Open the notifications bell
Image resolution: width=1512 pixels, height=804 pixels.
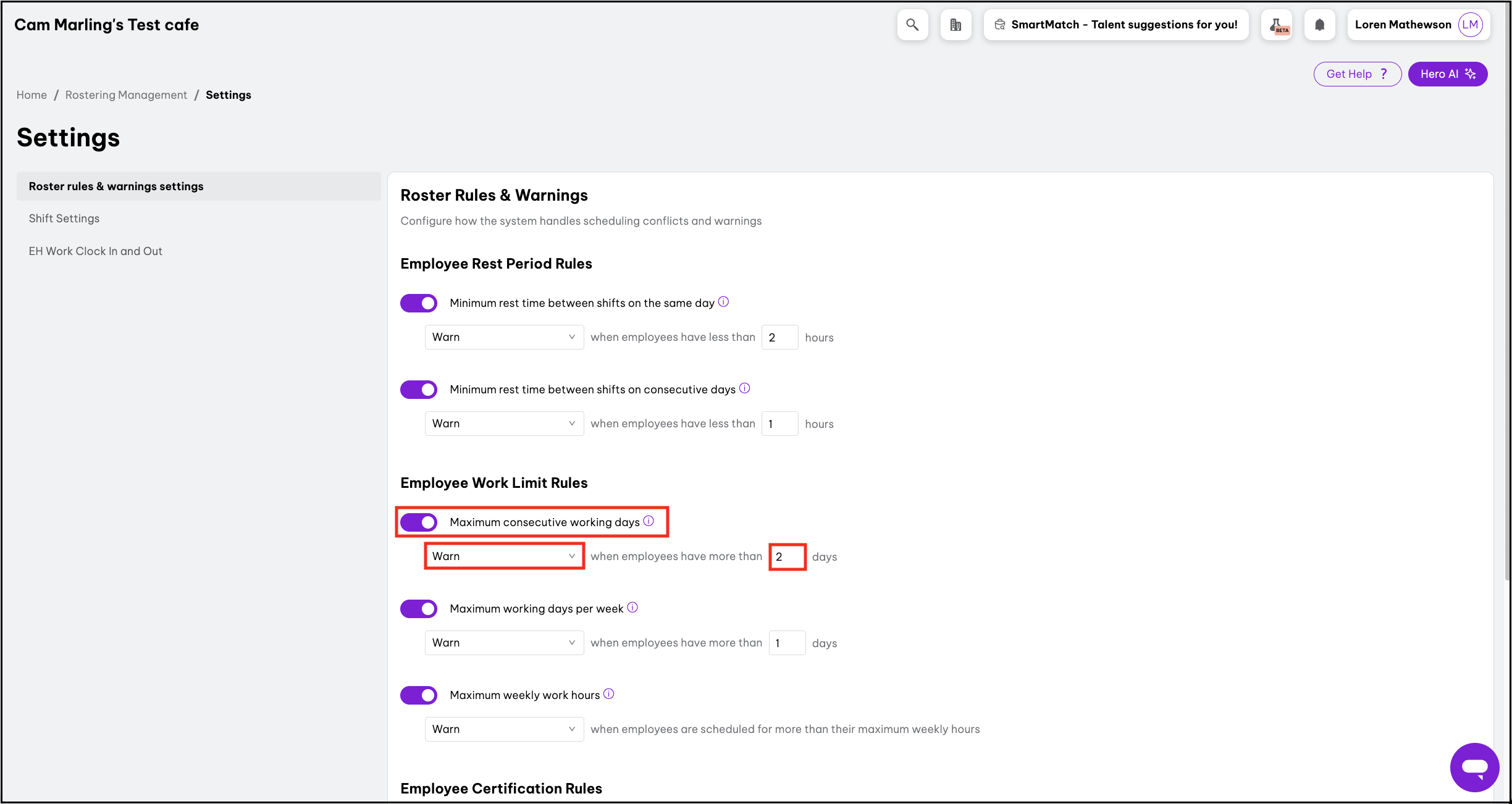tap(1320, 25)
